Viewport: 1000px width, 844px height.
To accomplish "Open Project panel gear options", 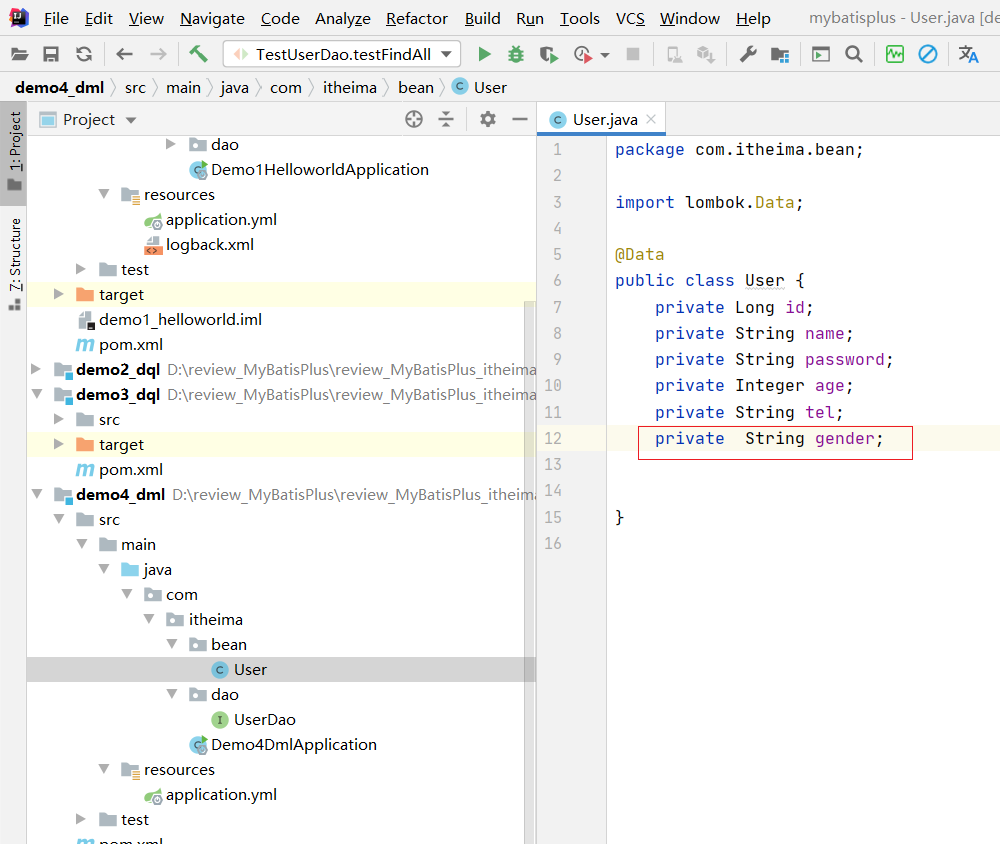I will pyautogui.click(x=487, y=119).
